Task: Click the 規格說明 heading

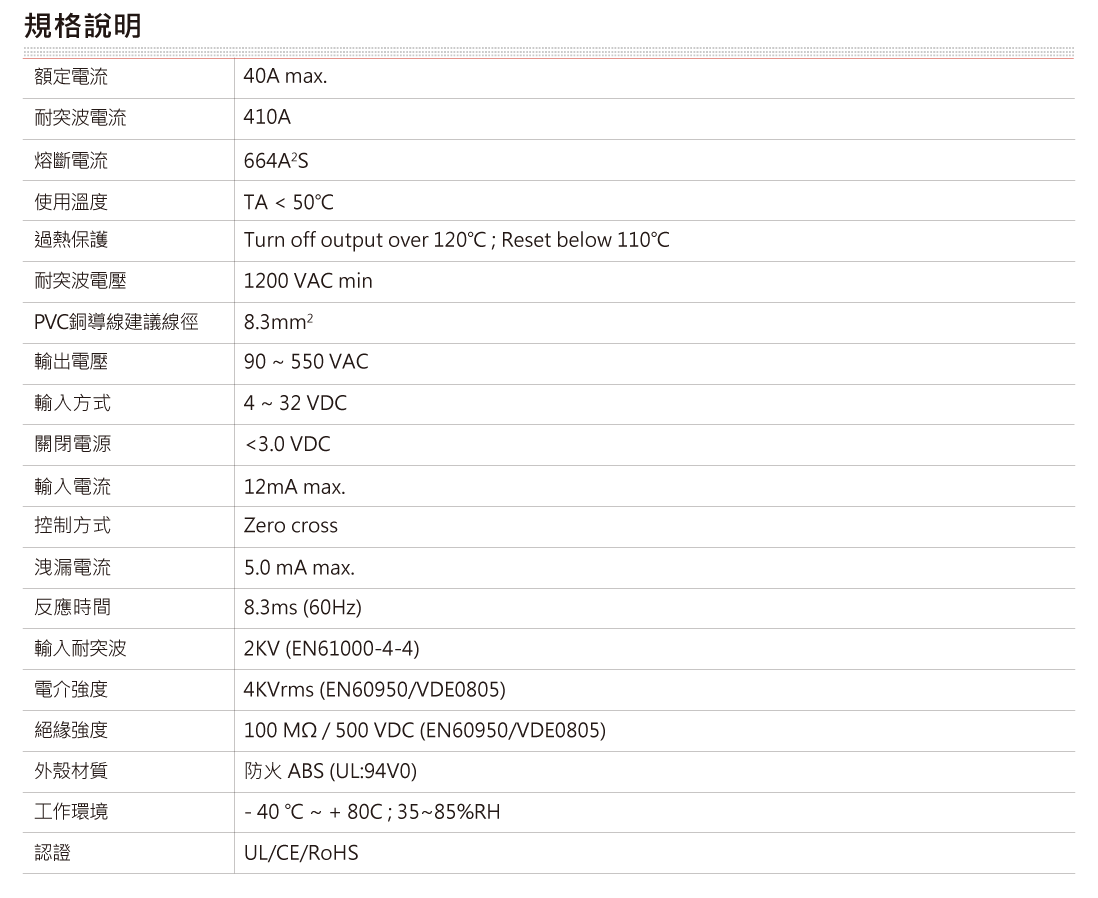Action: (x=82, y=25)
